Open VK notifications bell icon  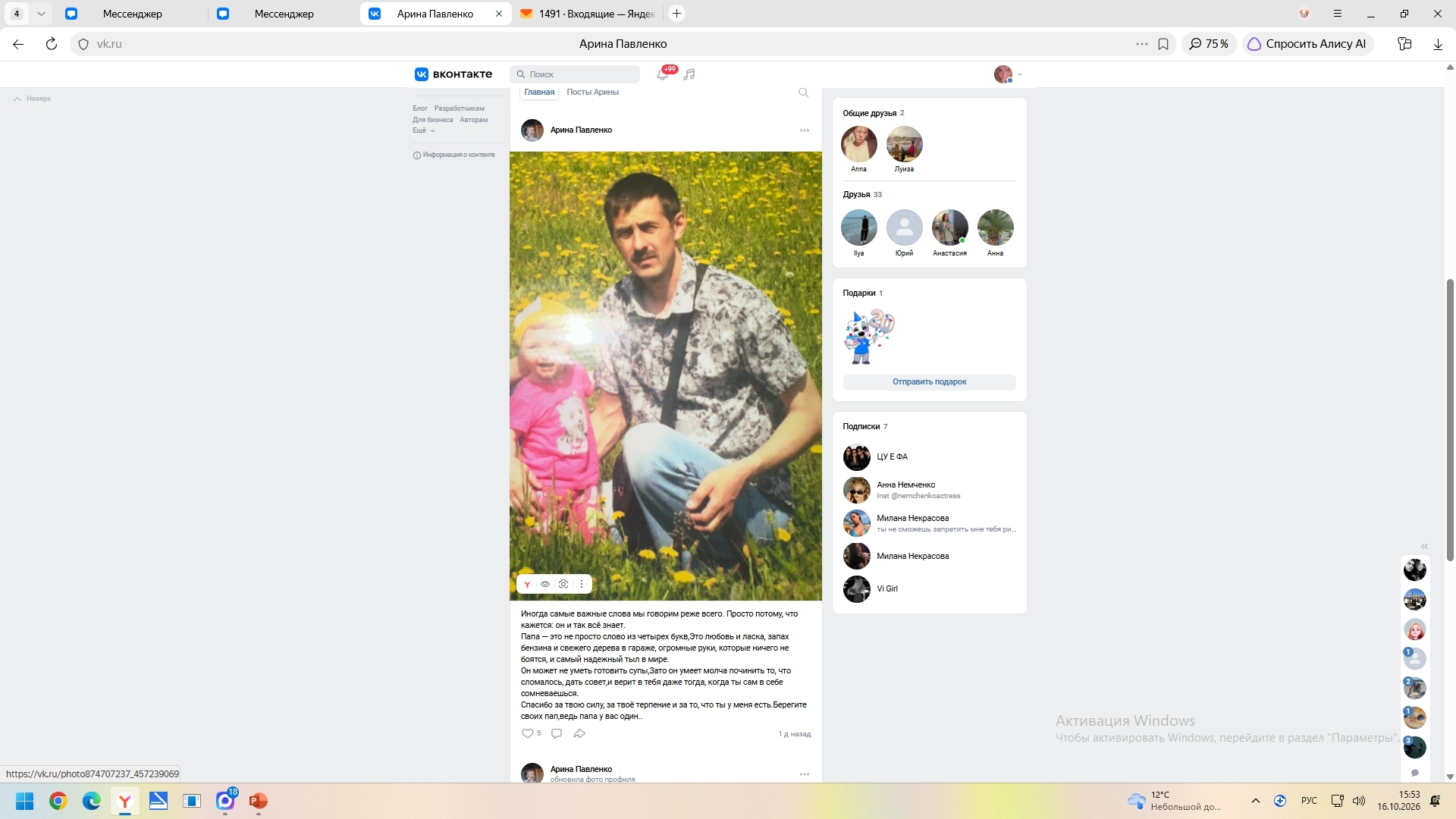pyautogui.click(x=663, y=74)
